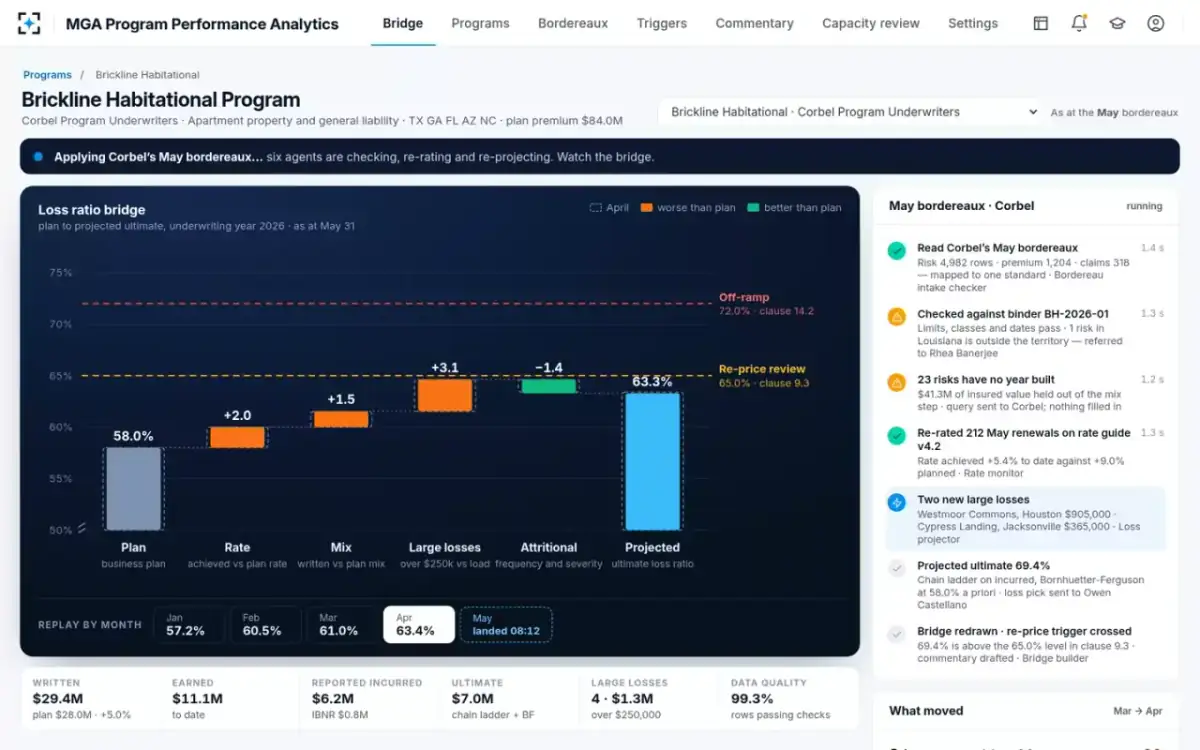Screen dimensions: 1200x750
Task: Click the Projected 63.3% bar
Action: [x=653, y=461]
